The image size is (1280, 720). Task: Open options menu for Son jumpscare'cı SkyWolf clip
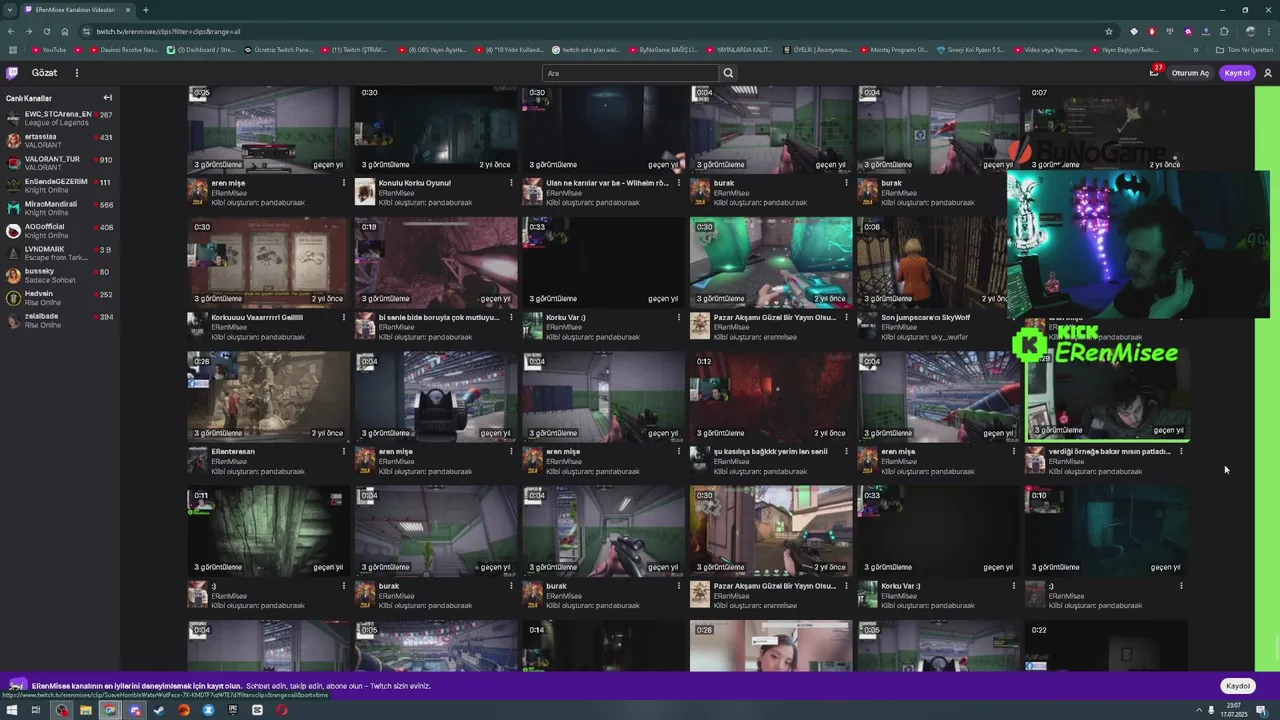[1013, 318]
